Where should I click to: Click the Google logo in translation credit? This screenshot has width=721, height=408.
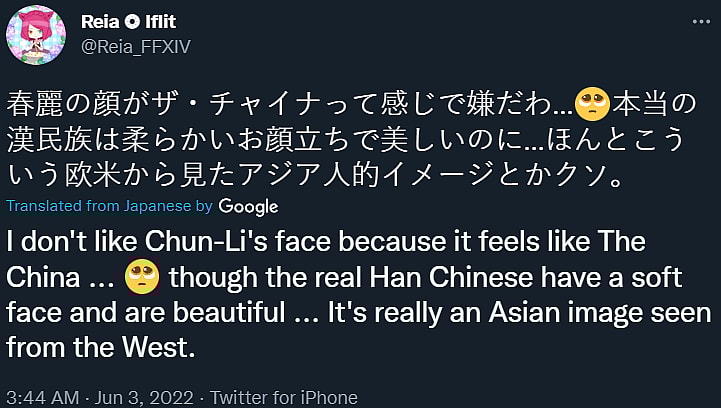(247, 206)
